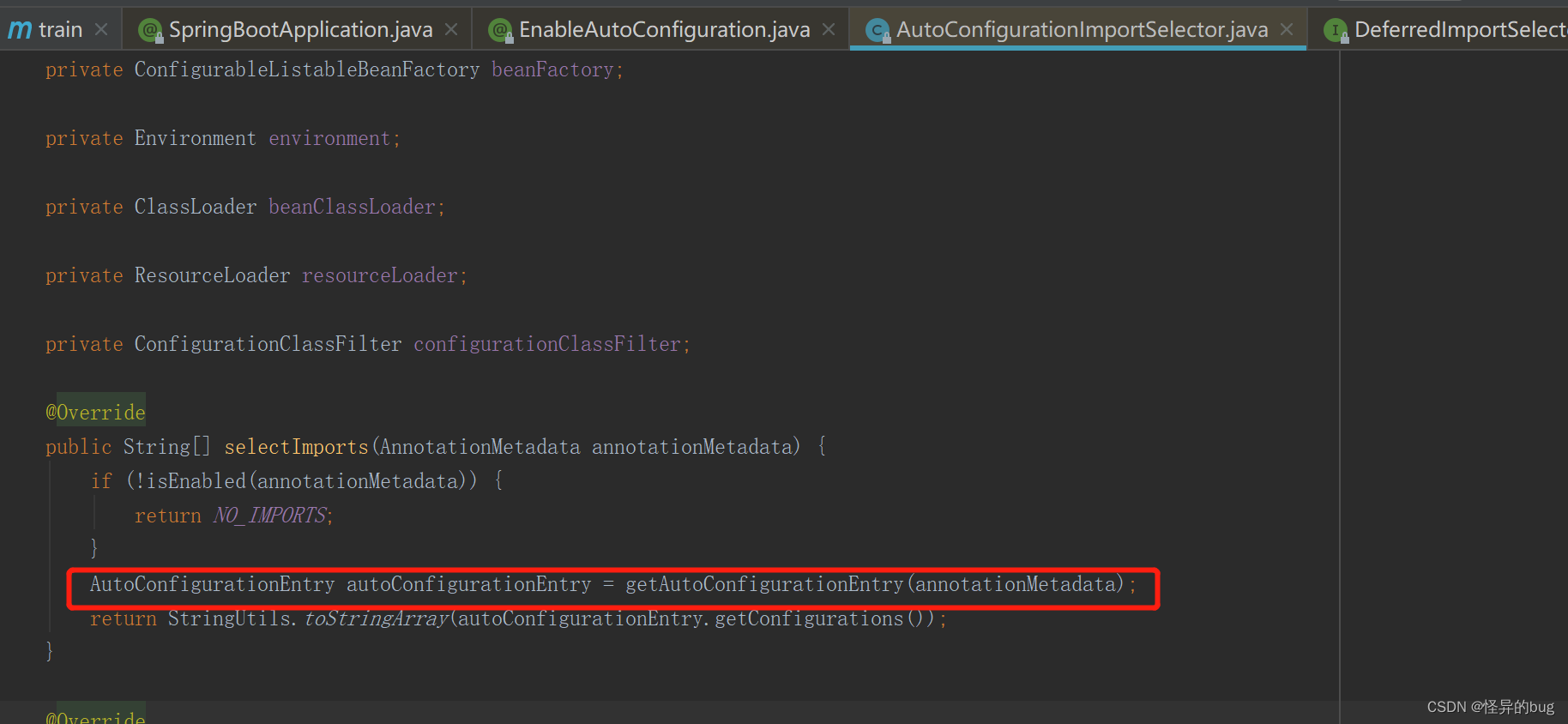Click the class icon of AutoConfigurationImportSelector.java
Screen dimensions: 1568x724
877,31
